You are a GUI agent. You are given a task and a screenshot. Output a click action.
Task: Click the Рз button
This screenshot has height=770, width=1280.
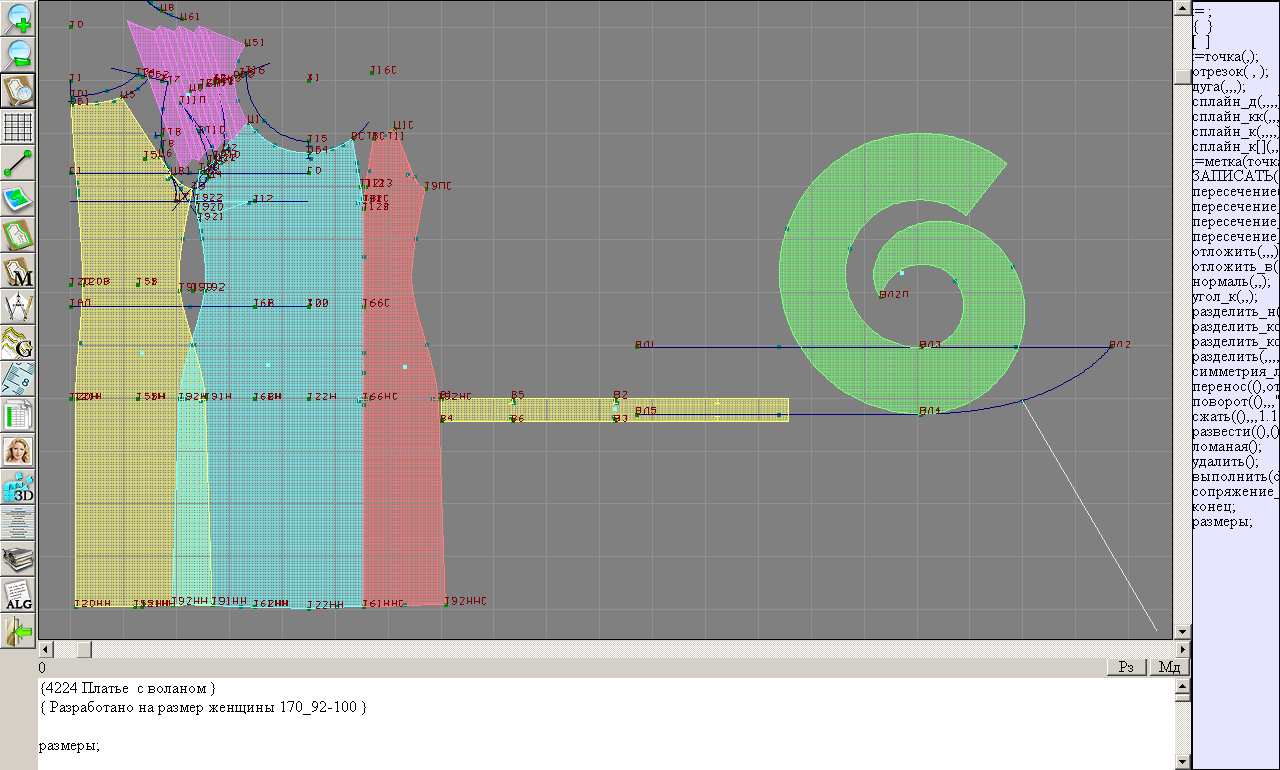click(1127, 667)
